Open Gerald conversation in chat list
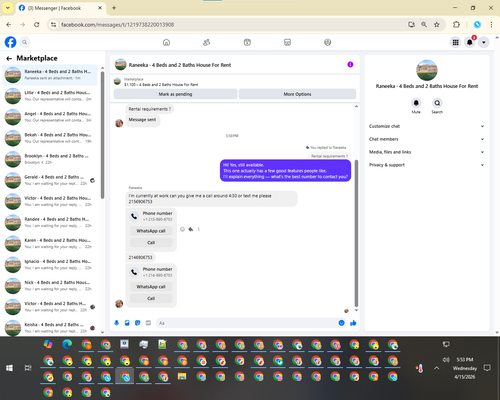 (50, 180)
